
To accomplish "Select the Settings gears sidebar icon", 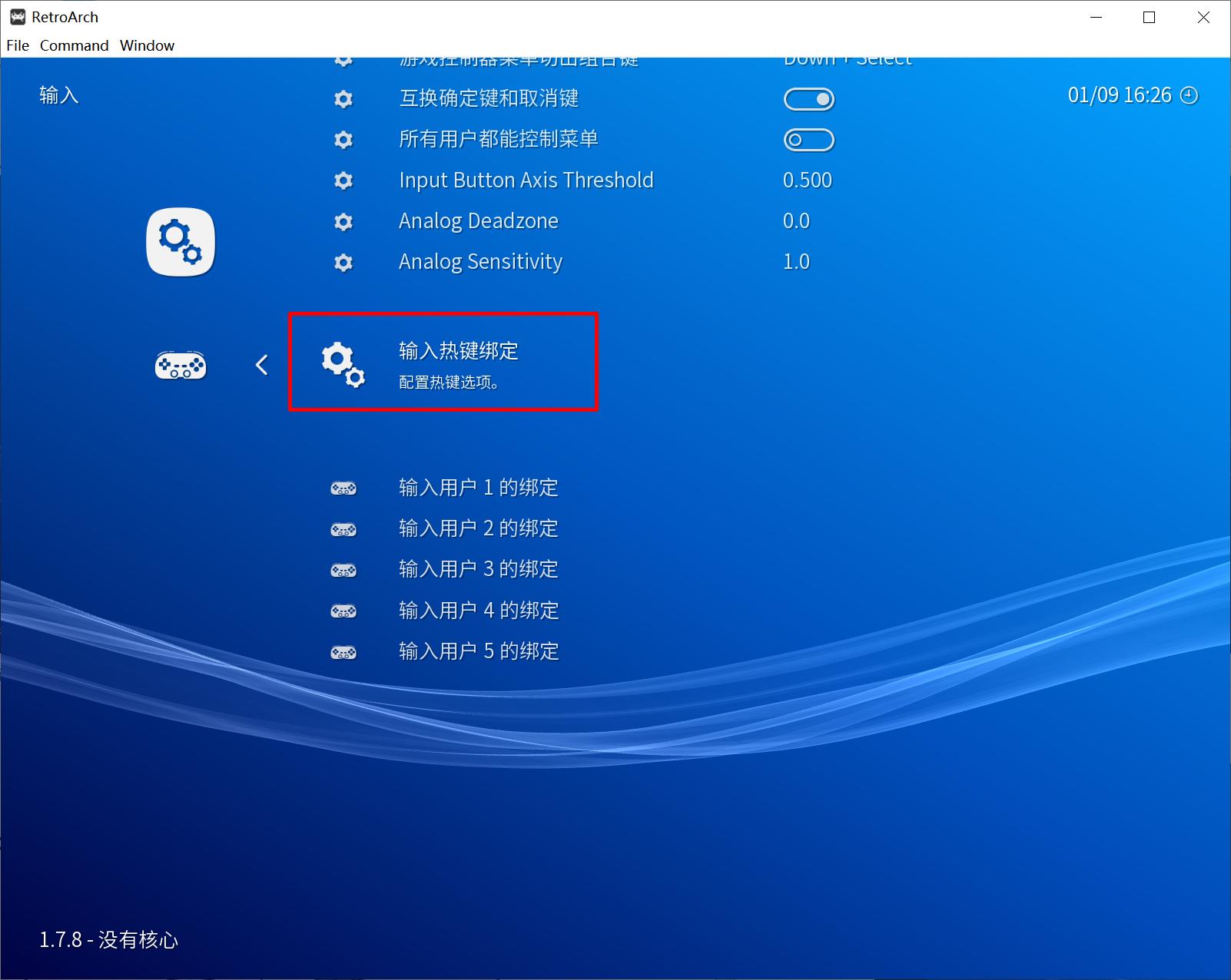I will 181,242.
